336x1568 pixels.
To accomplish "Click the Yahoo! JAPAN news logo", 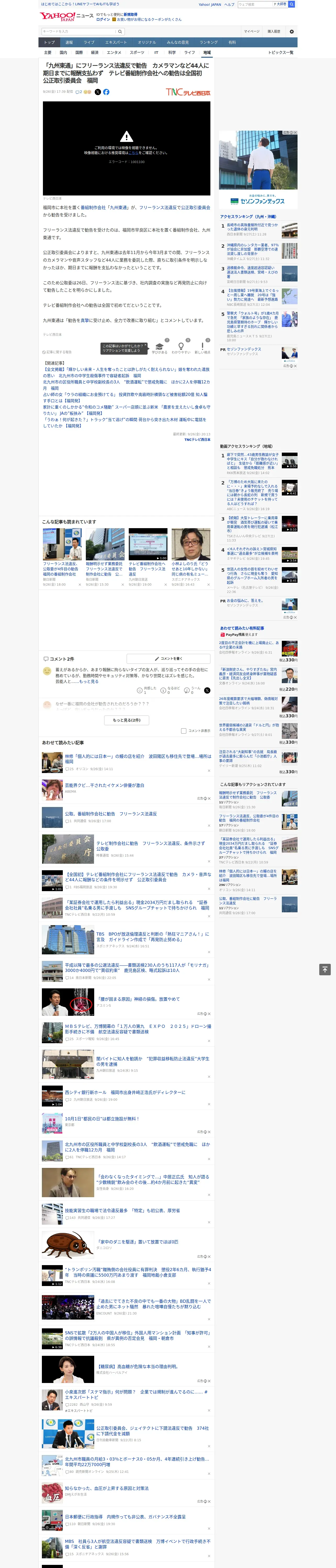I will pyautogui.click(x=66, y=16).
